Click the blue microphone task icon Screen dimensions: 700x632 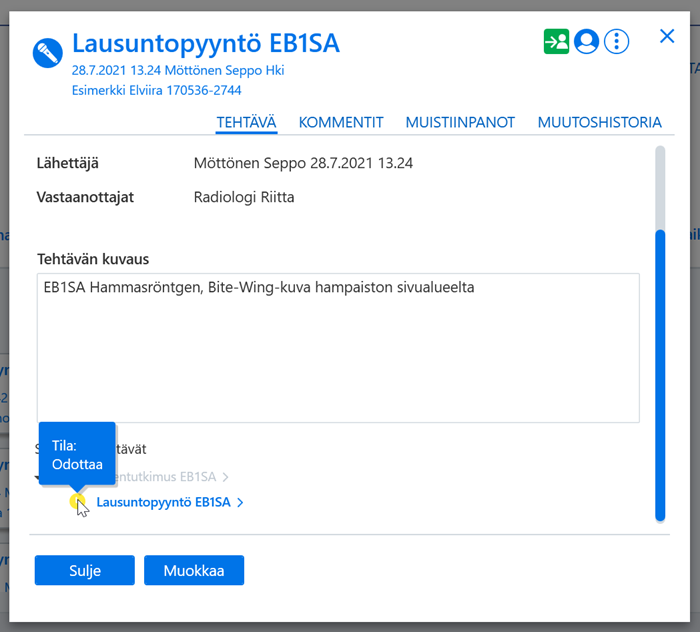point(48,53)
